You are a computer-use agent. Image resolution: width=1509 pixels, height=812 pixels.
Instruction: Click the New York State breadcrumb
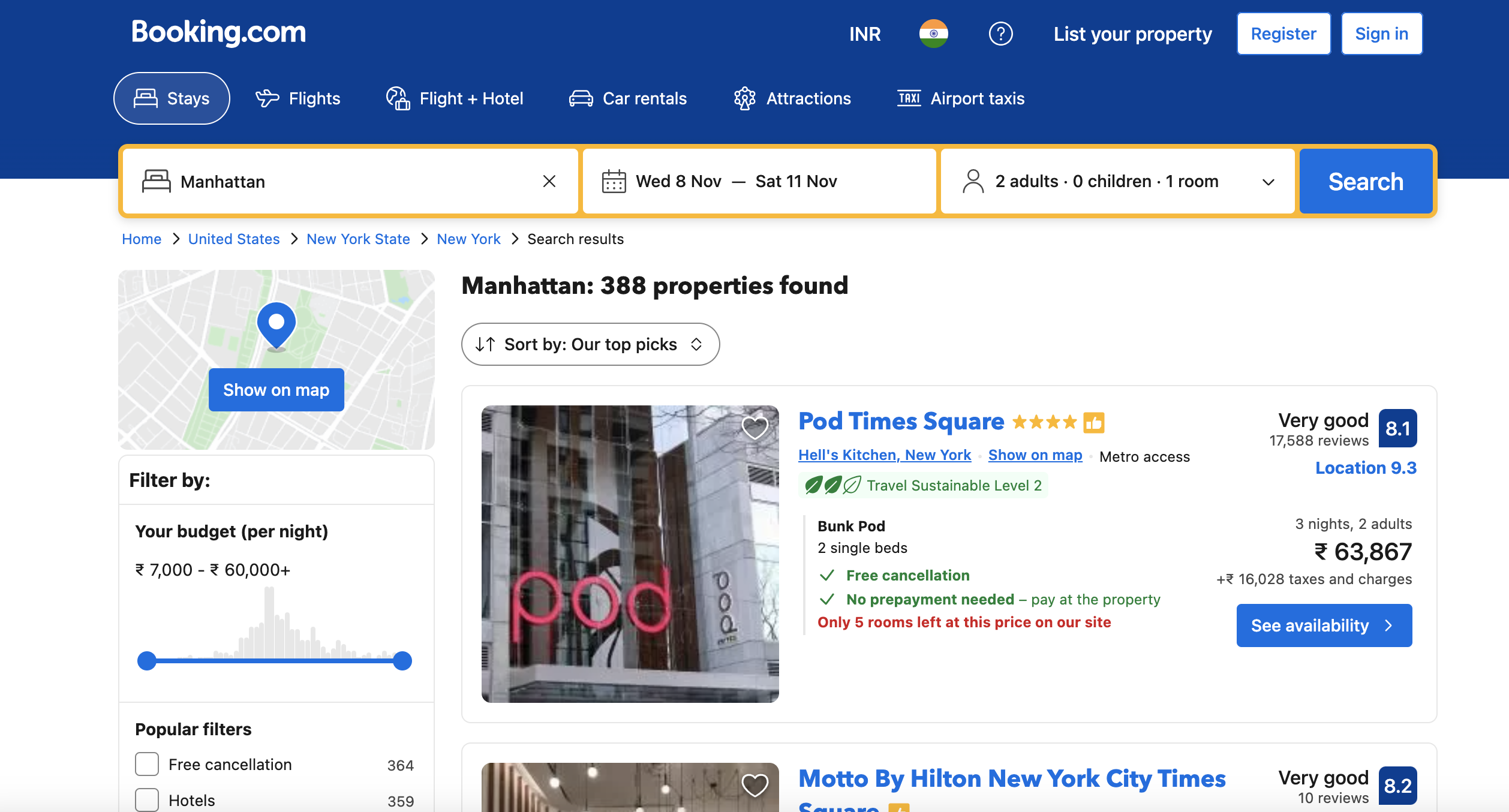tap(358, 239)
